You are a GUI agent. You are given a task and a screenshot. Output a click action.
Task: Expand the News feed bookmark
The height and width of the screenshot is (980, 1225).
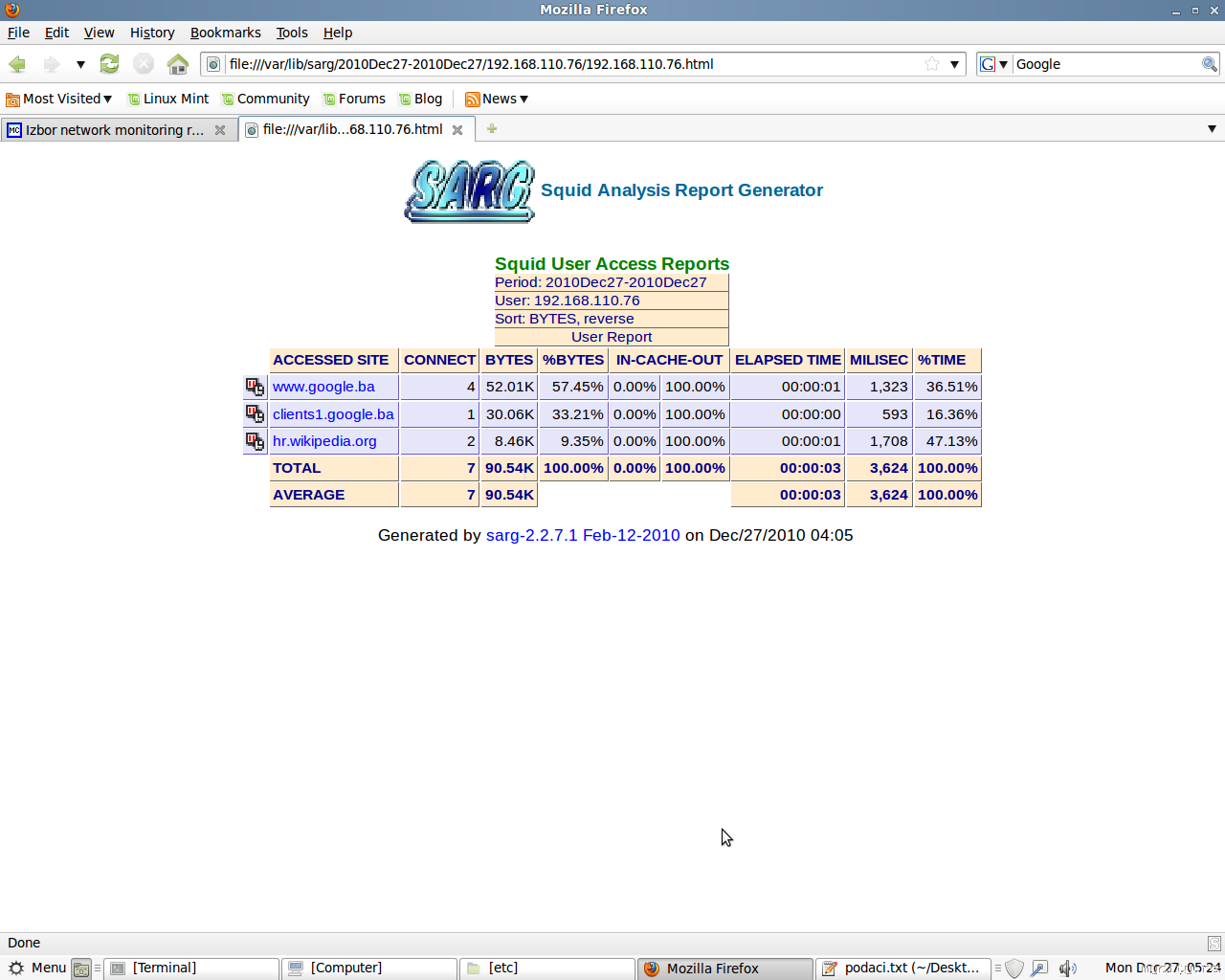pyautogui.click(x=497, y=99)
